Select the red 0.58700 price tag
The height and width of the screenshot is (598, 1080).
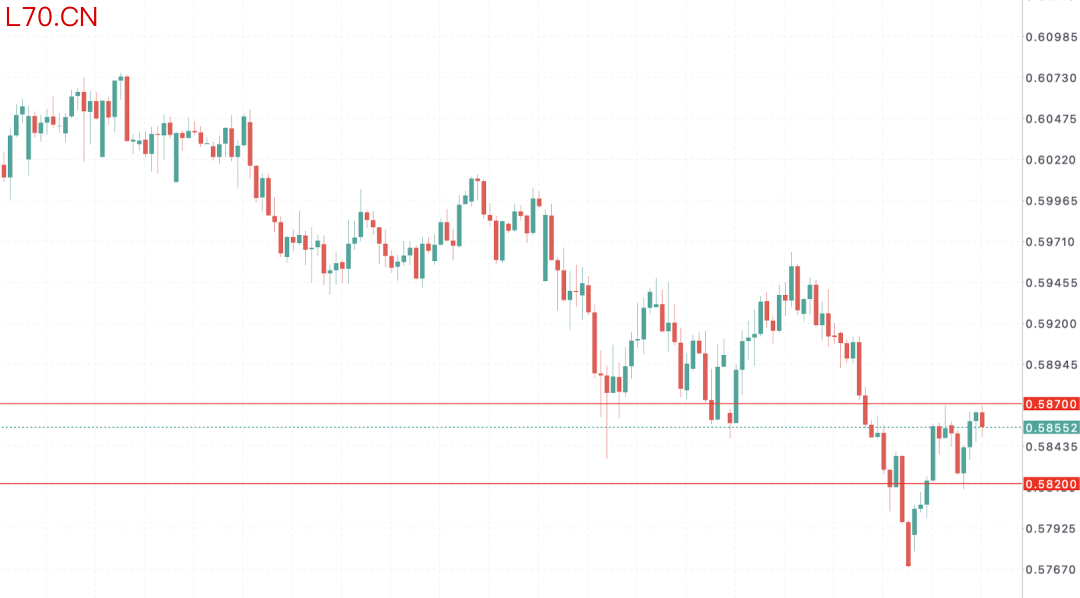1051,404
